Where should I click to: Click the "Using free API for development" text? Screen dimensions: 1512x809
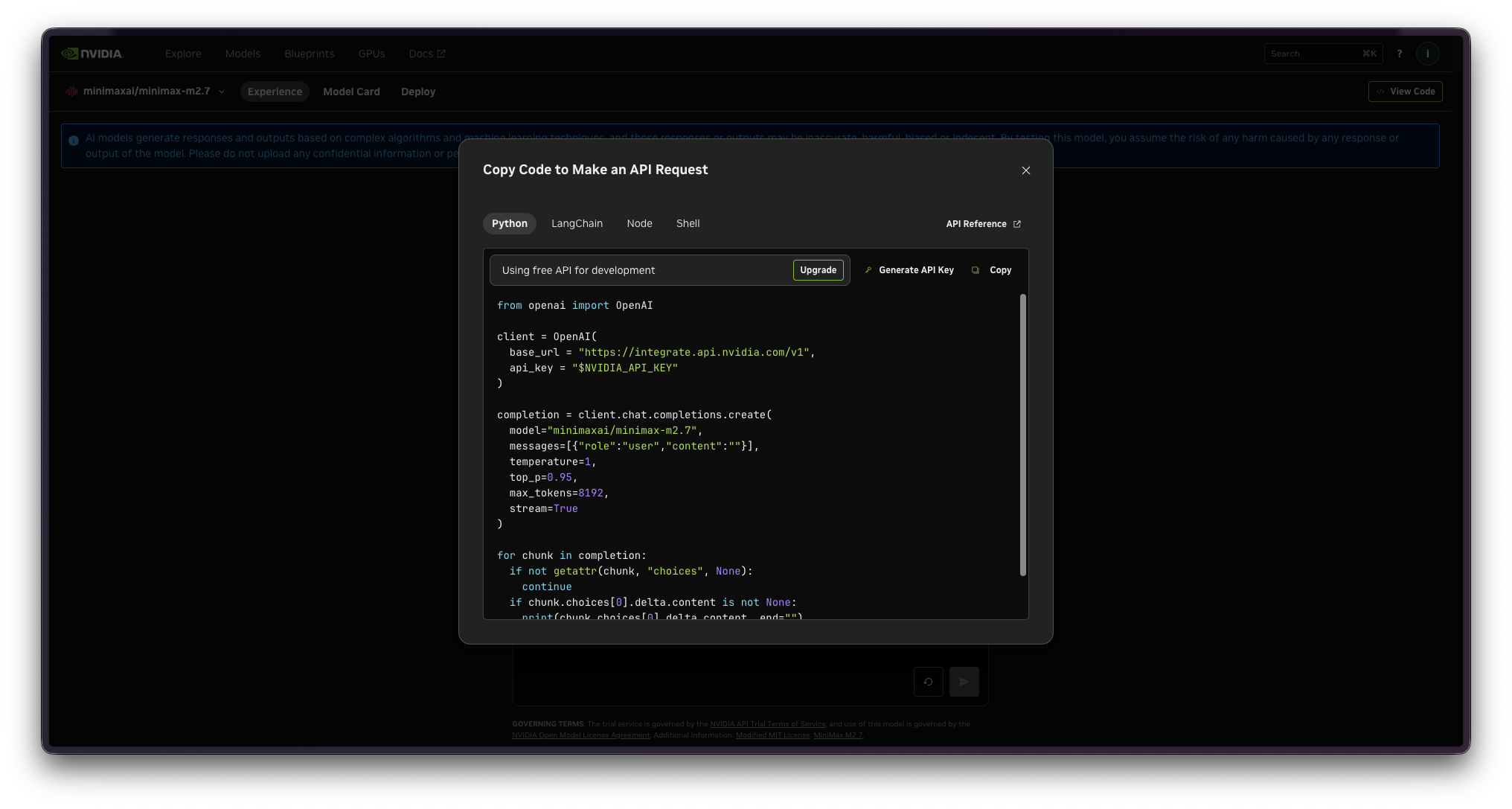pos(578,270)
